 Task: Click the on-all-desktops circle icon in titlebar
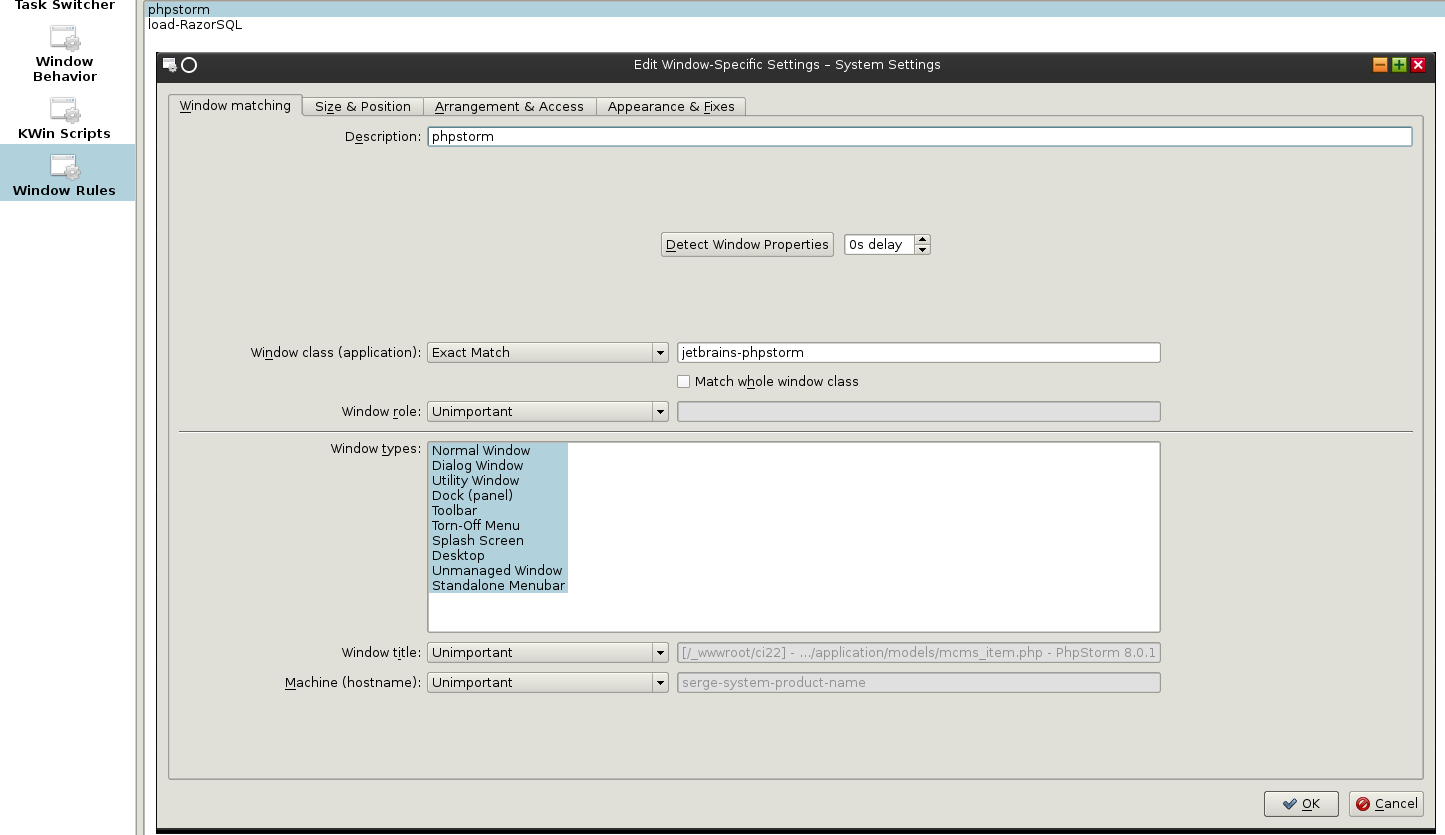(189, 65)
